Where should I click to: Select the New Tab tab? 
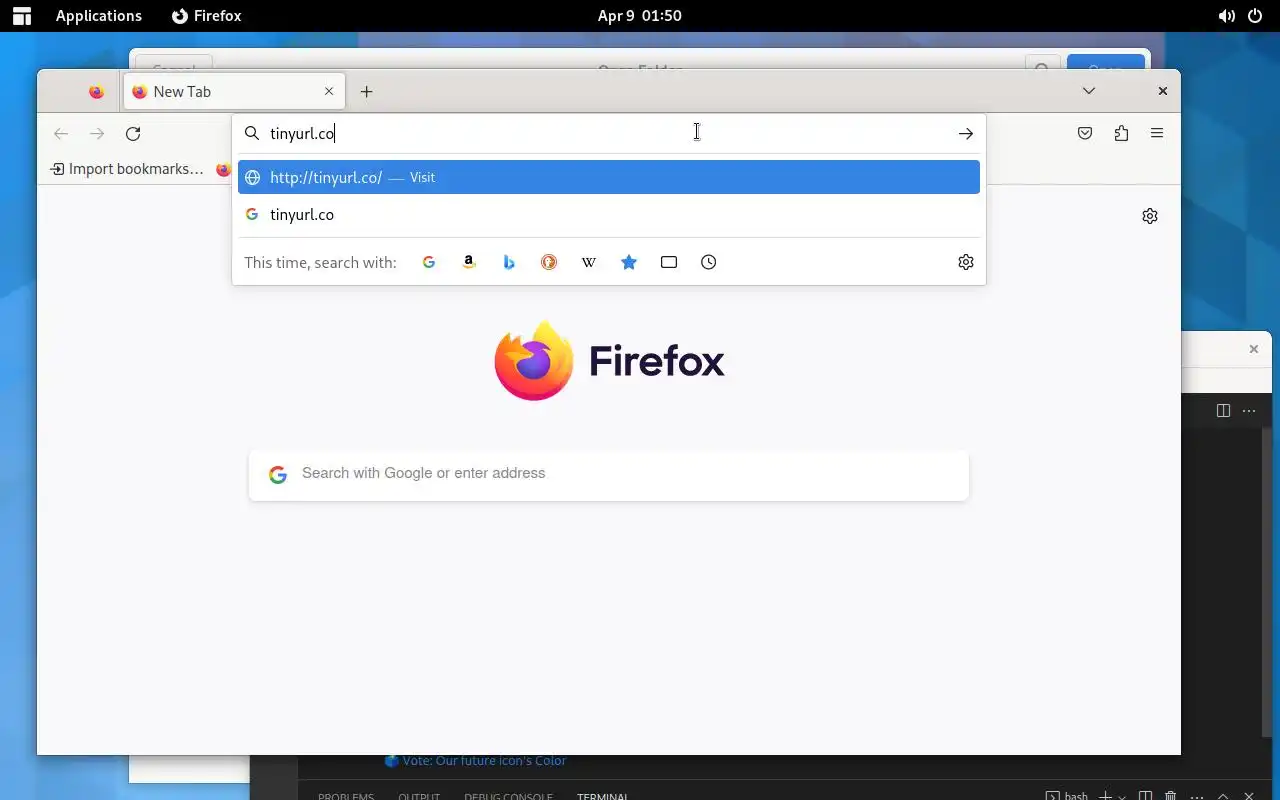[x=234, y=91]
